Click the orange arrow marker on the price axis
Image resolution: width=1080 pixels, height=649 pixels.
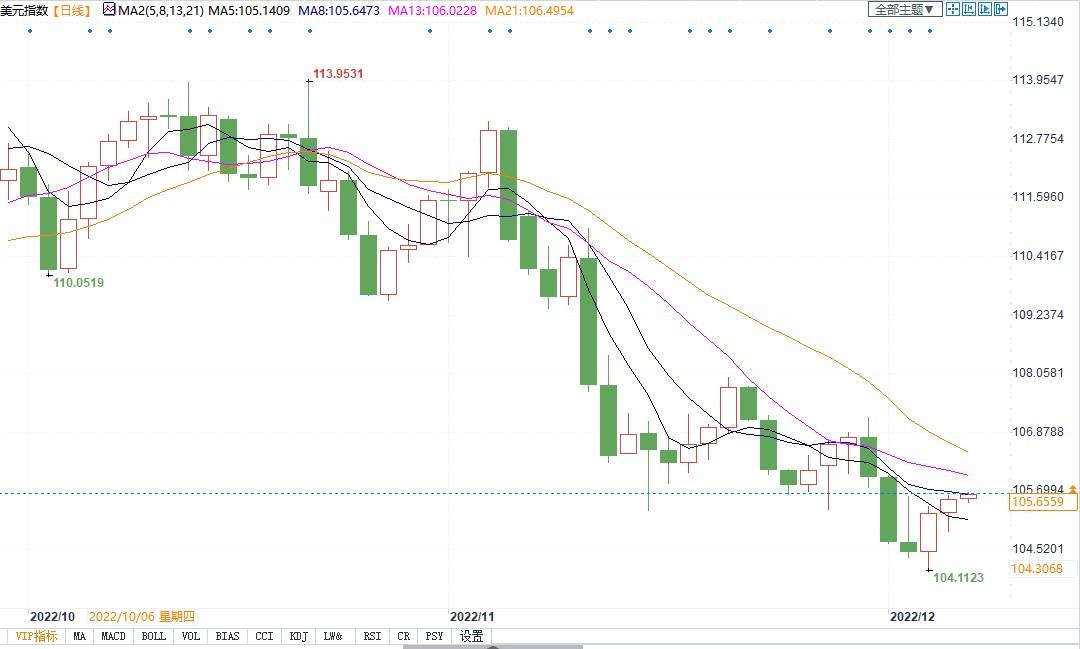click(1074, 489)
